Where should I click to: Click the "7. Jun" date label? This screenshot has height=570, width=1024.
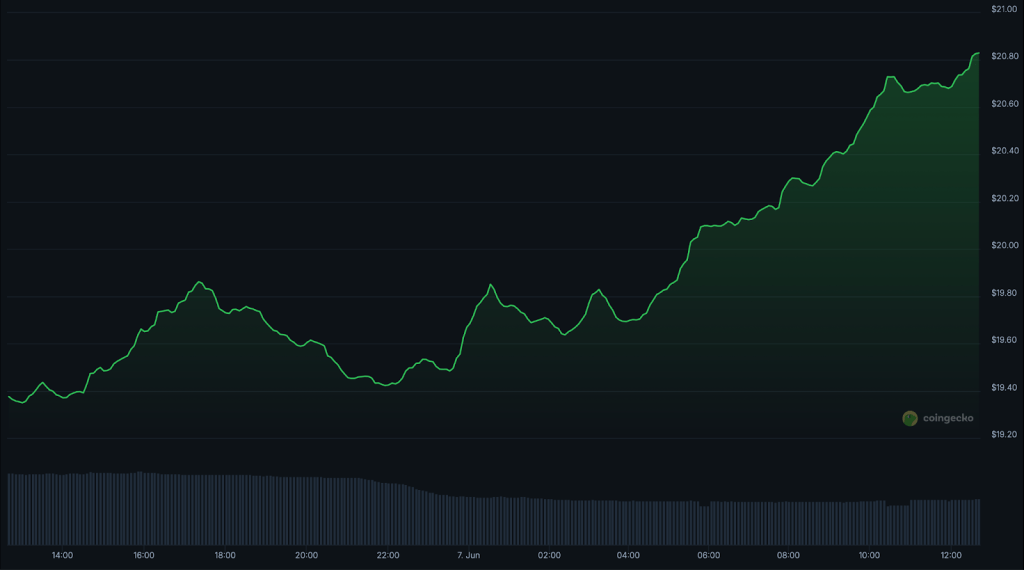[x=468, y=555]
